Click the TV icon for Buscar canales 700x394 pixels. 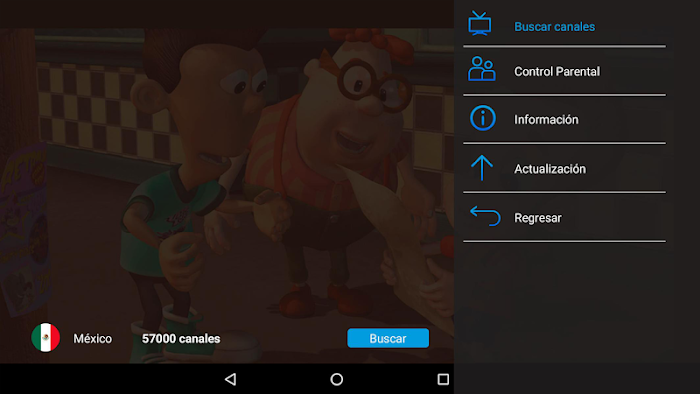(480, 23)
